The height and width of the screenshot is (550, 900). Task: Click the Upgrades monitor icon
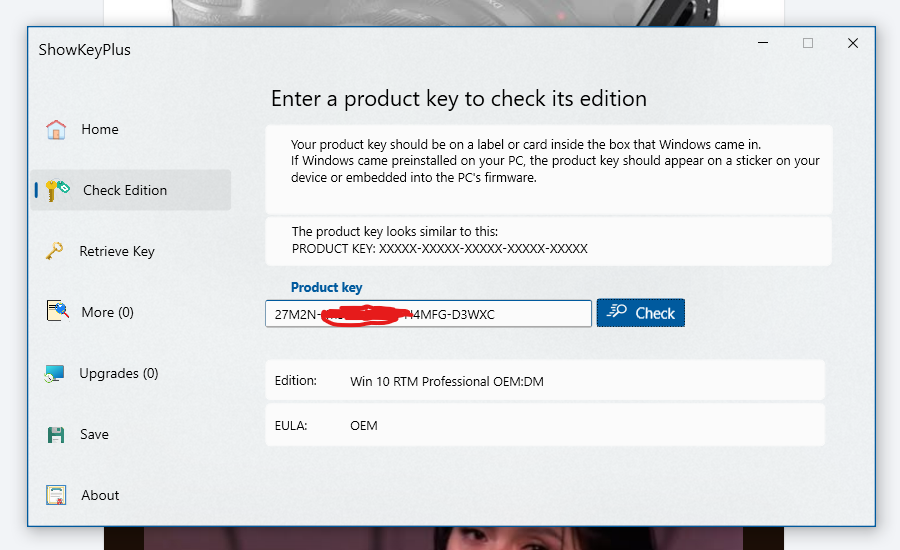click(55, 373)
